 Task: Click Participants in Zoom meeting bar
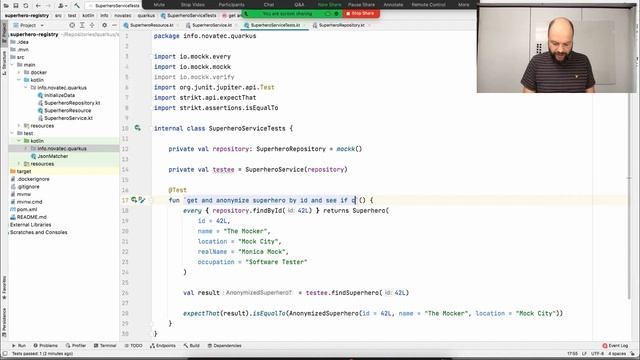pyautogui.click(x=231, y=4)
